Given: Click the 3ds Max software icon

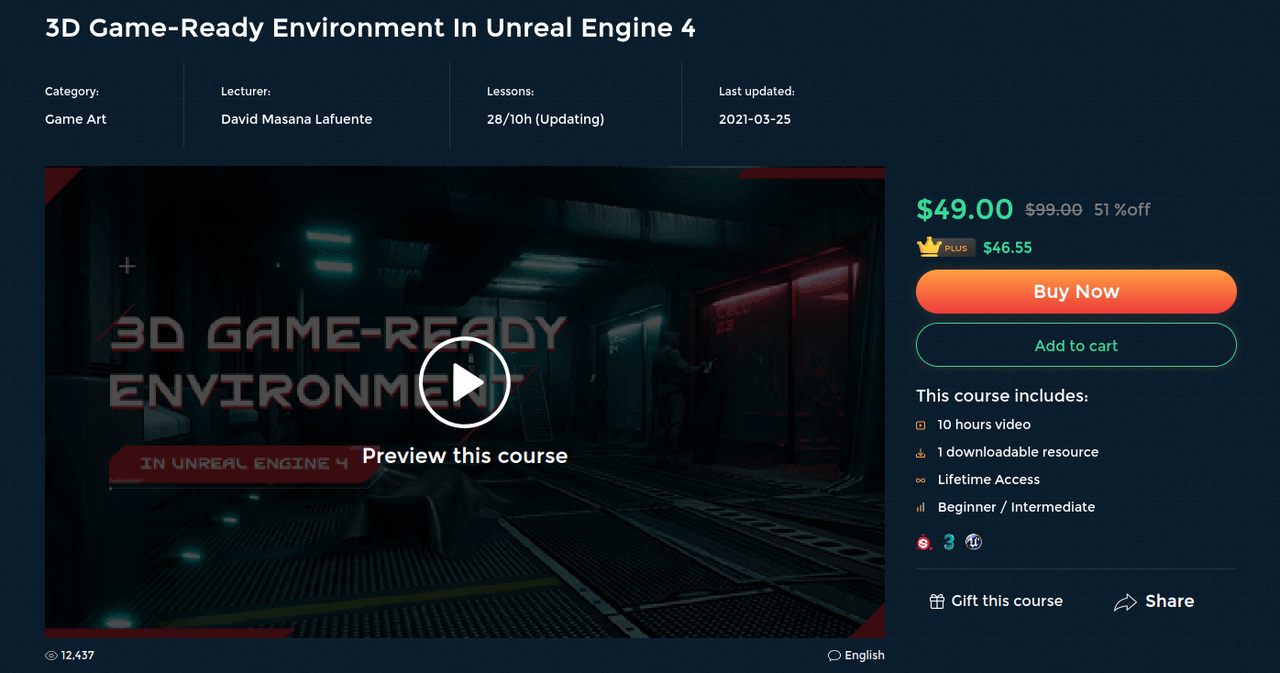Looking at the screenshot, I should (x=949, y=542).
